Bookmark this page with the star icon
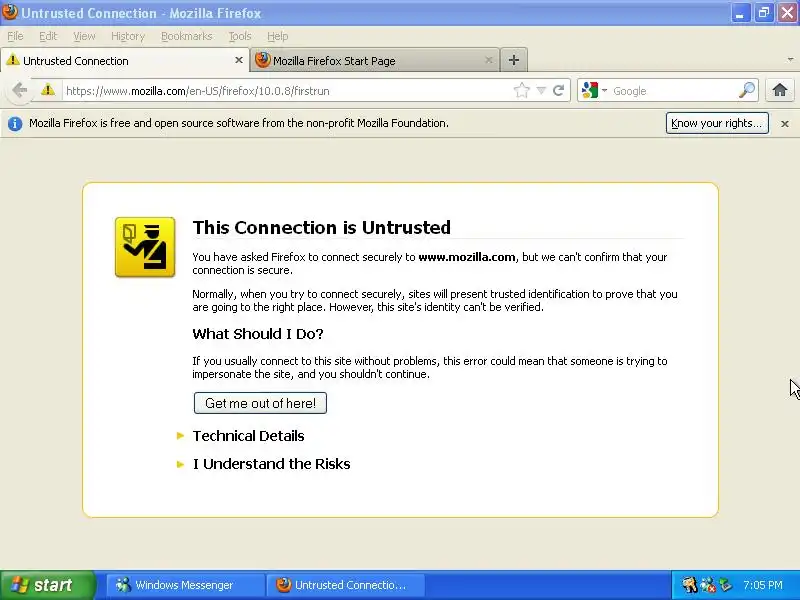Viewport: 800px width, 600px height. tap(521, 90)
